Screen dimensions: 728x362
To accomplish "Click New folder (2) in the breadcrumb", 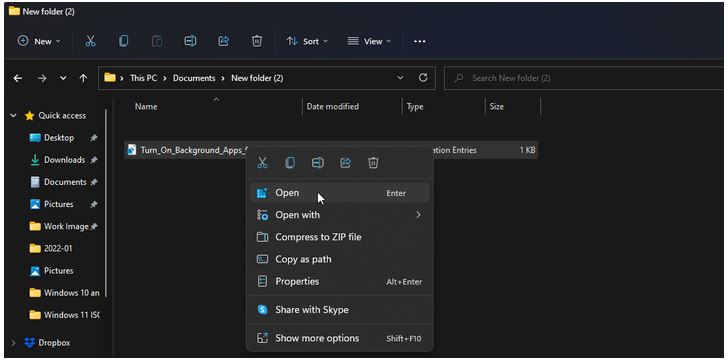I will (257, 78).
